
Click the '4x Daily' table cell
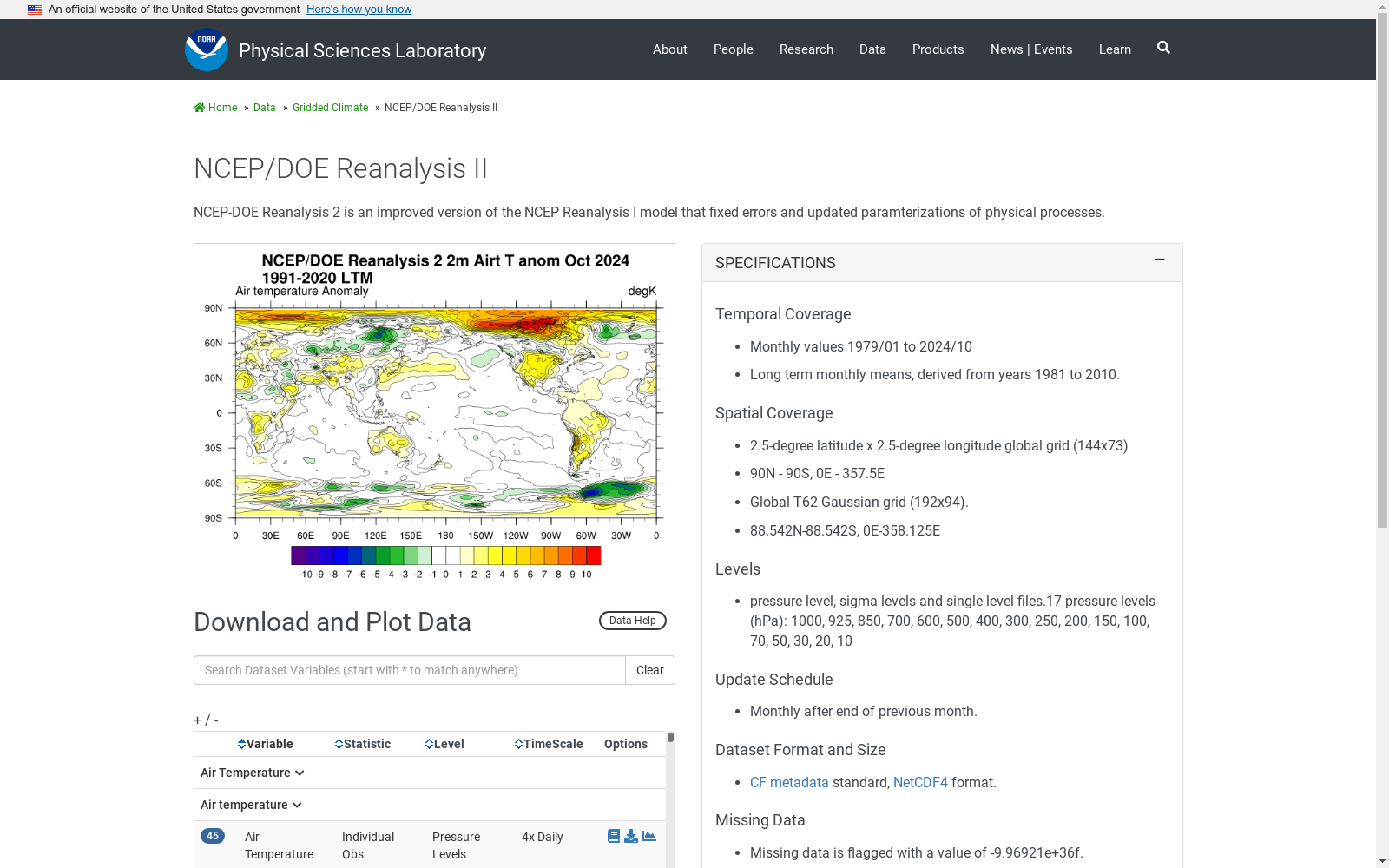(x=543, y=837)
